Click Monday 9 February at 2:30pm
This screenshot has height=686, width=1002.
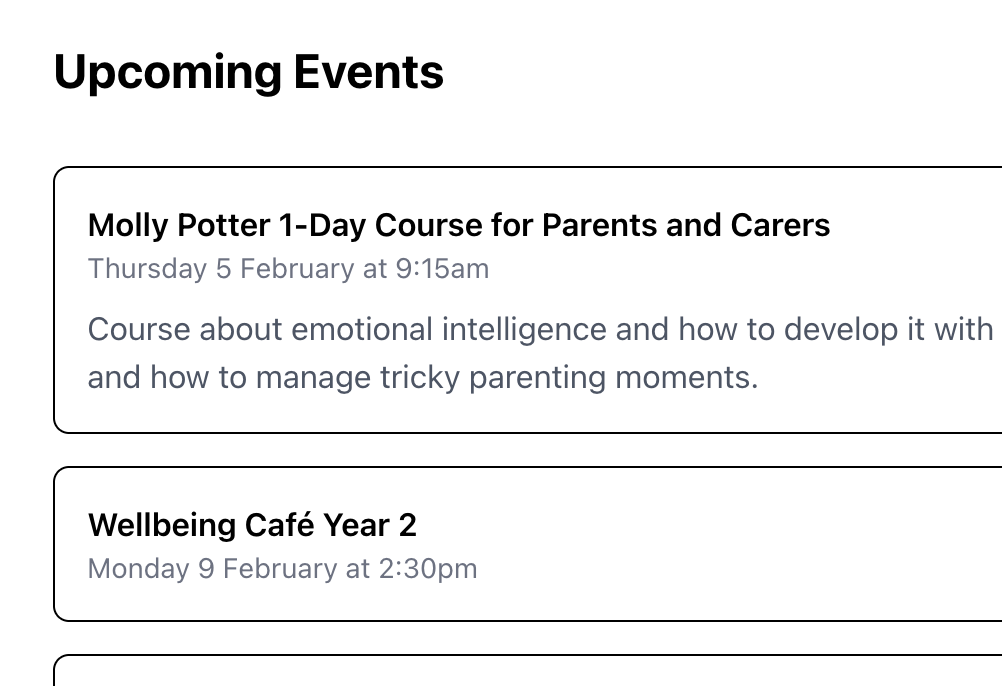283,568
